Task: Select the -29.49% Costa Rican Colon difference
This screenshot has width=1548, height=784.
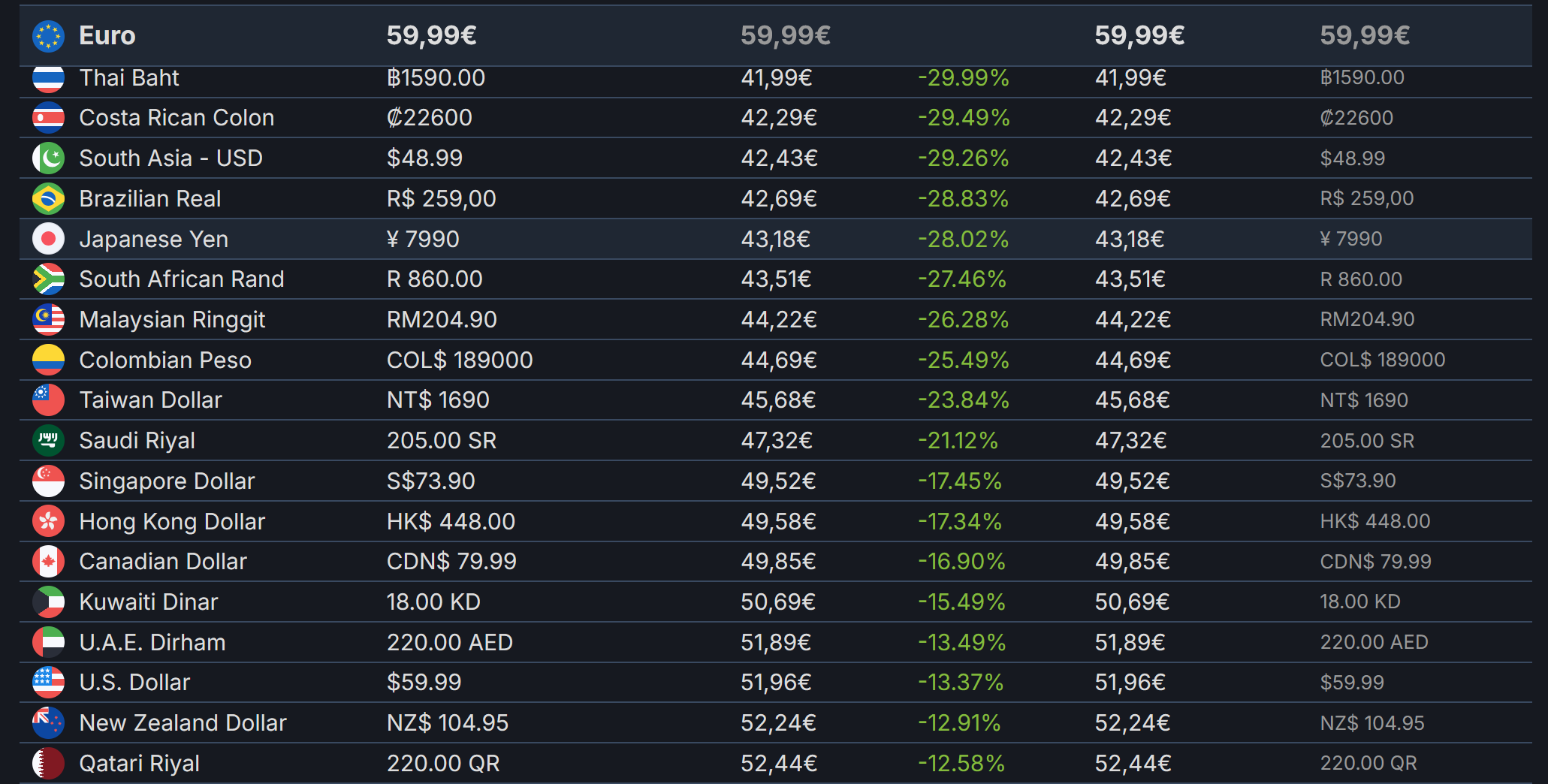Action: click(x=964, y=118)
